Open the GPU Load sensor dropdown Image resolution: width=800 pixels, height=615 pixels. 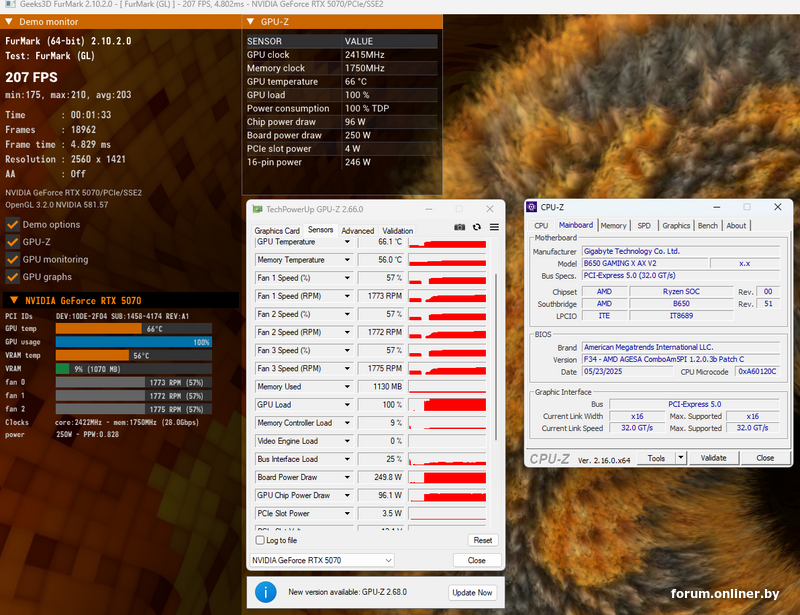coord(347,405)
